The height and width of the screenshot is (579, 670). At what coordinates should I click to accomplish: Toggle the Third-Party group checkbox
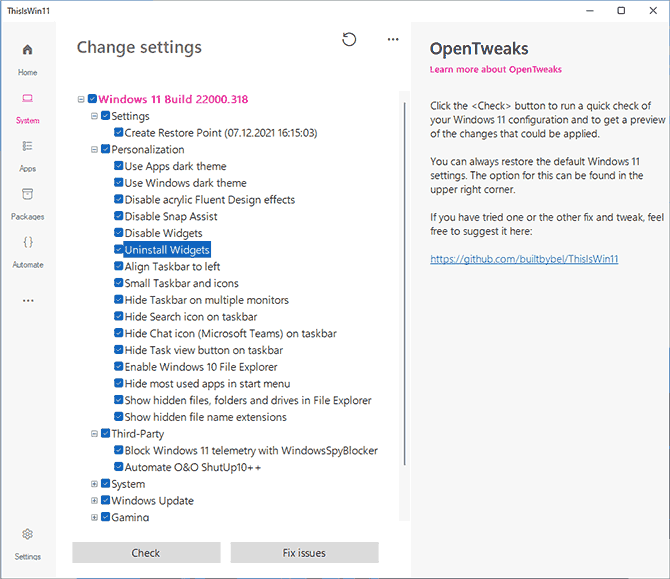pos(106,433)
